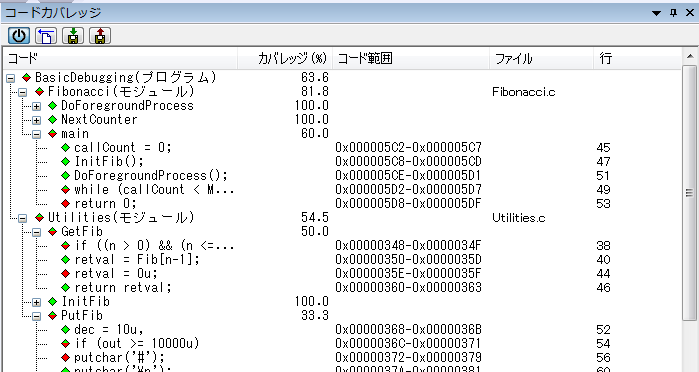Click the 63.6 coverage value

click(315, 78)
